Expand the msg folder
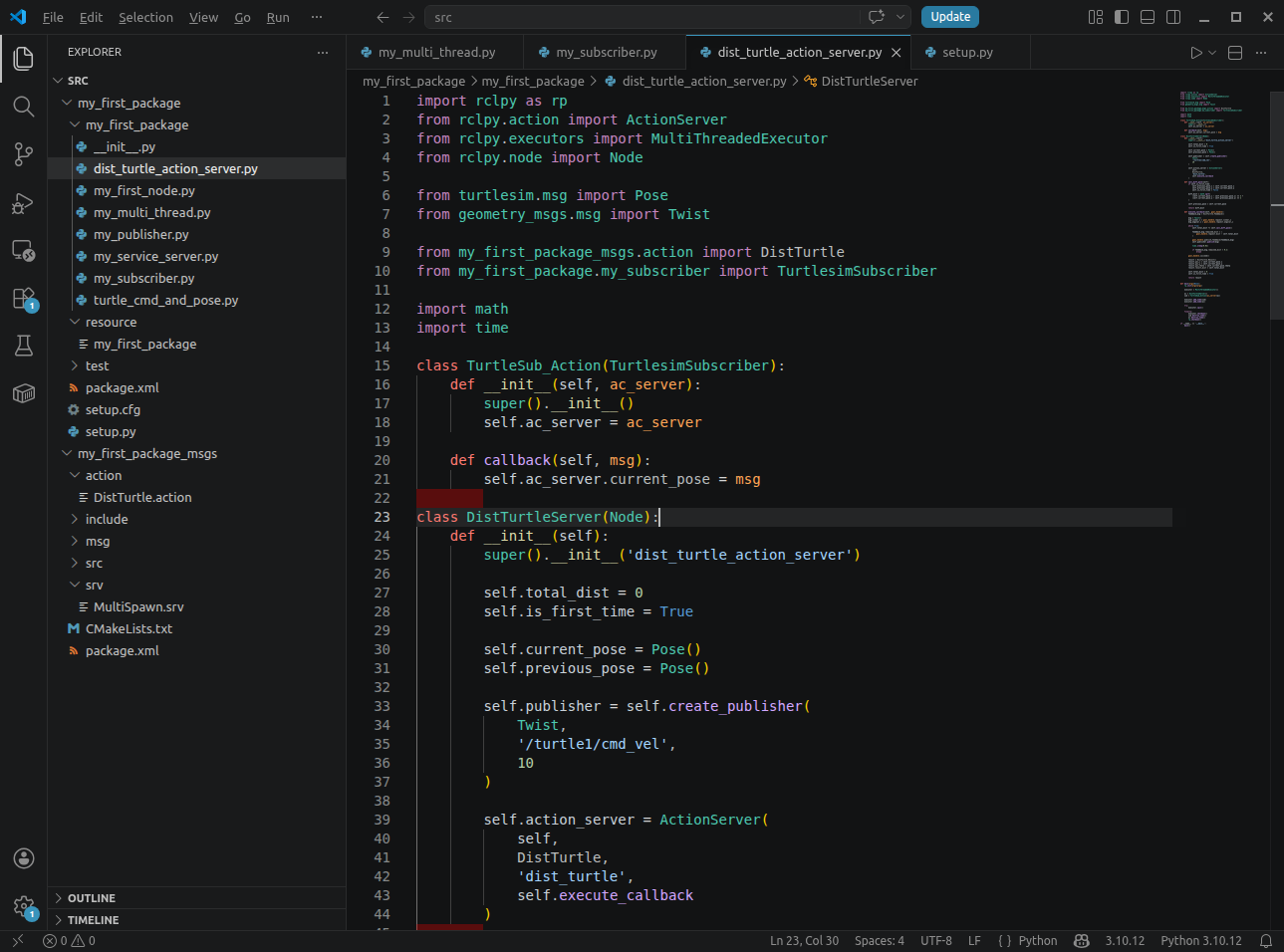Screen dimensions: 1284x952 (x=196, y=541)
